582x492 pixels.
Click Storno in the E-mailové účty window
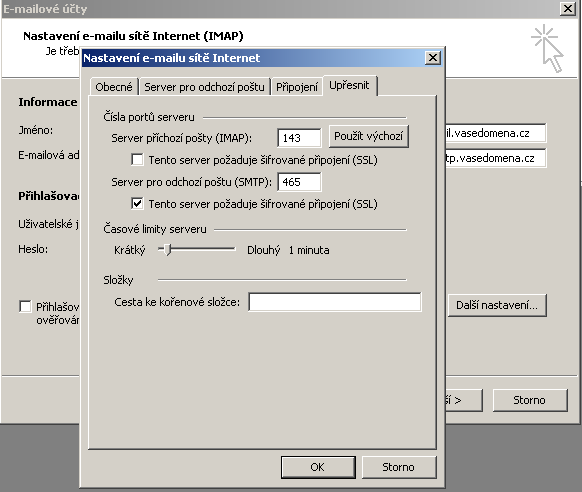[530, 400]
